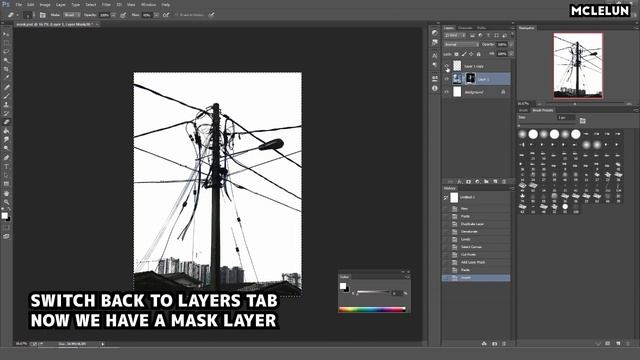640x360 pixels.
Task: Open the Opacity slider arrow in the options bar
Action: pos(113,15)
